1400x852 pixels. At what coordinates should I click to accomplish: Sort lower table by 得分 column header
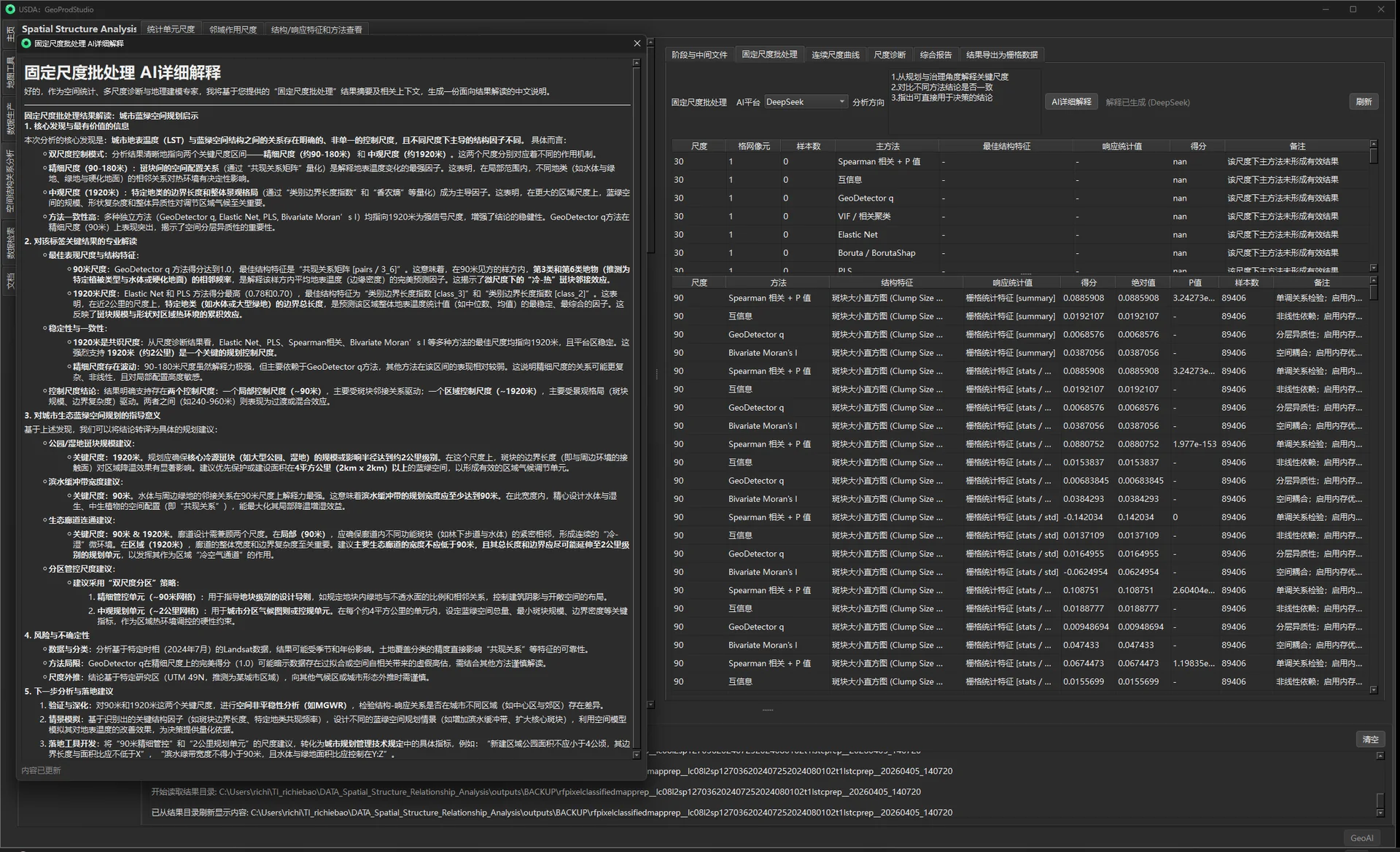coord(1088,282)
